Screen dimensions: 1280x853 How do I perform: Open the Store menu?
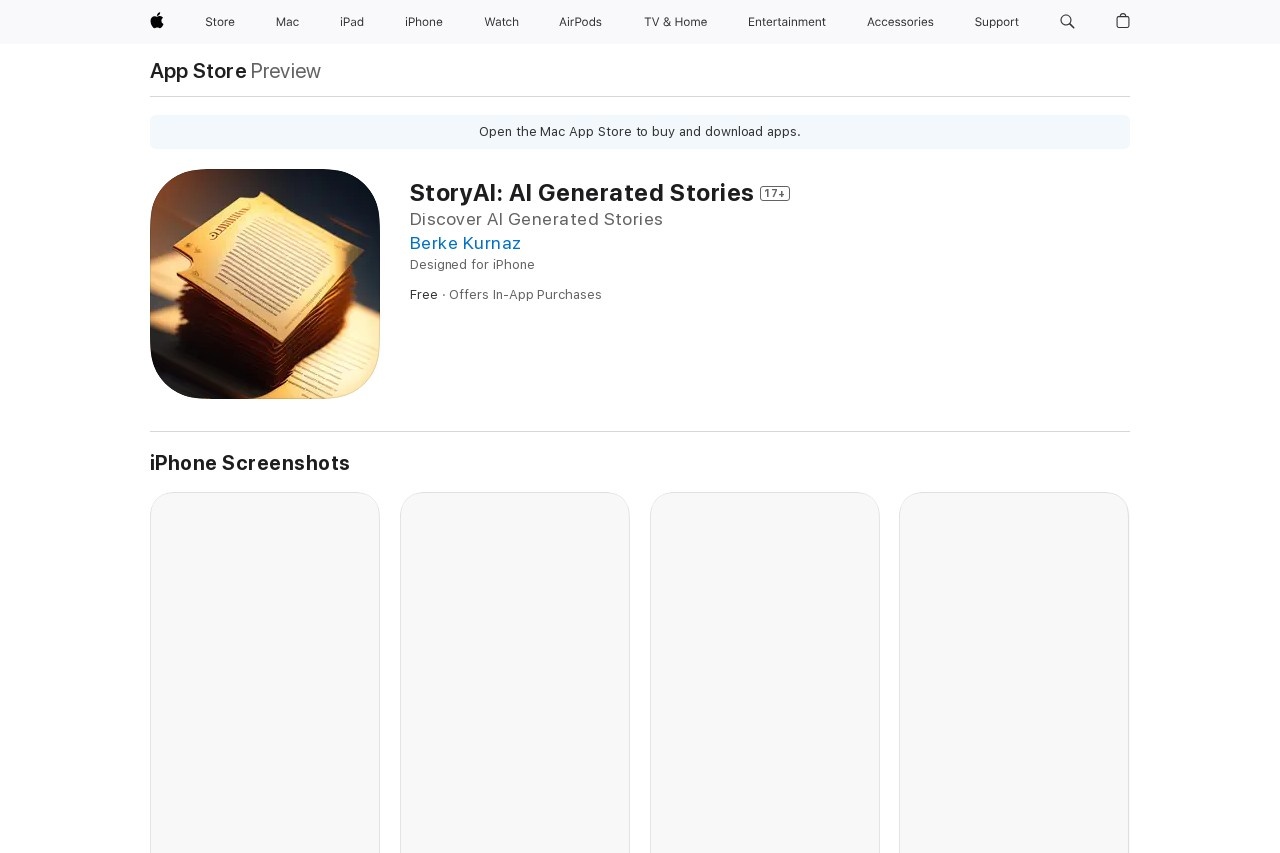pos(220,22)
